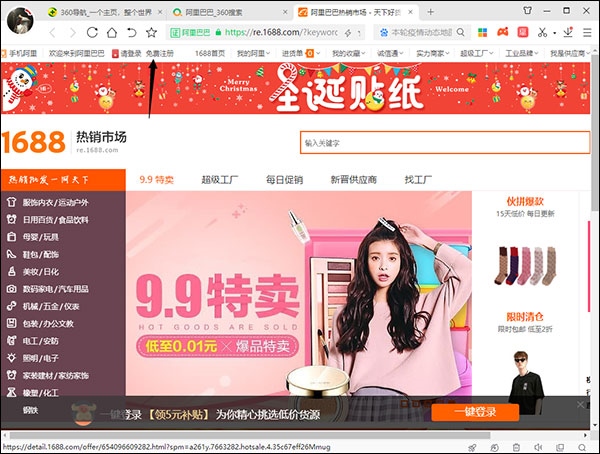Image resolution: width=600 pixels, height=454 pixels.
Task: Close the 阿里巴巴_360搜索 tab
Action: [285, 12]
